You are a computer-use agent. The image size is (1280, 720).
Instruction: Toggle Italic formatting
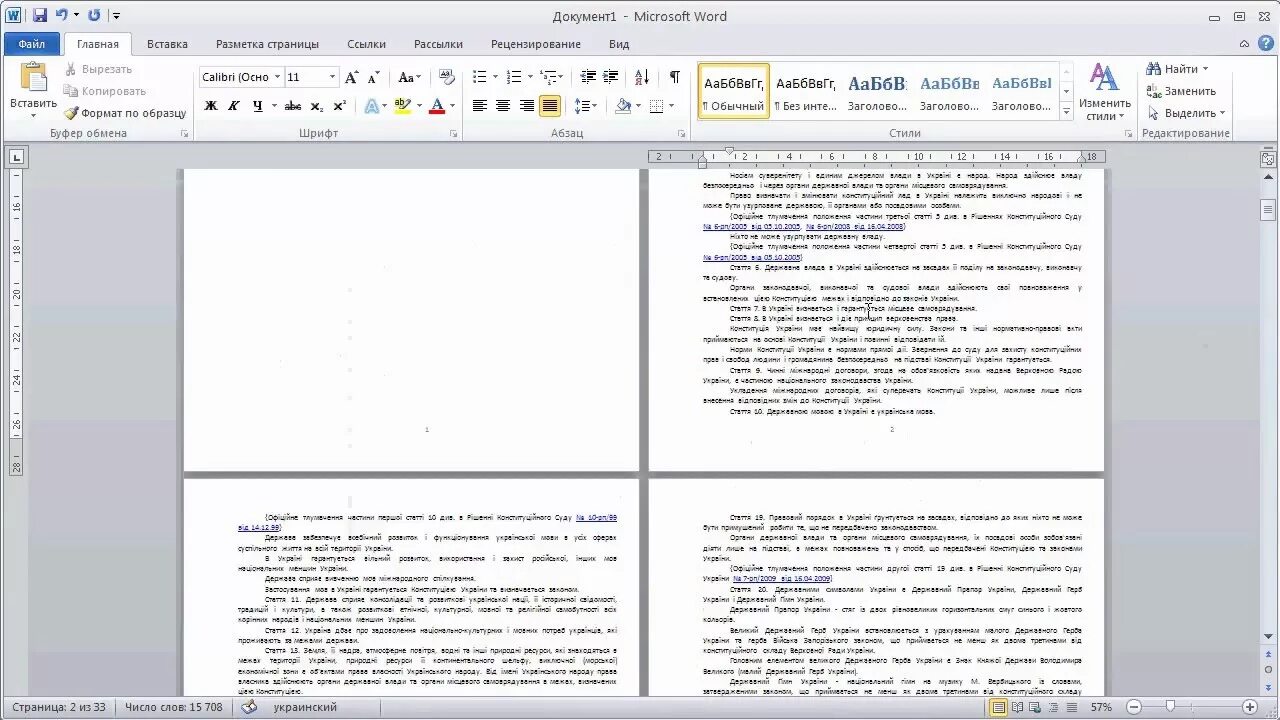coord(234,106)
